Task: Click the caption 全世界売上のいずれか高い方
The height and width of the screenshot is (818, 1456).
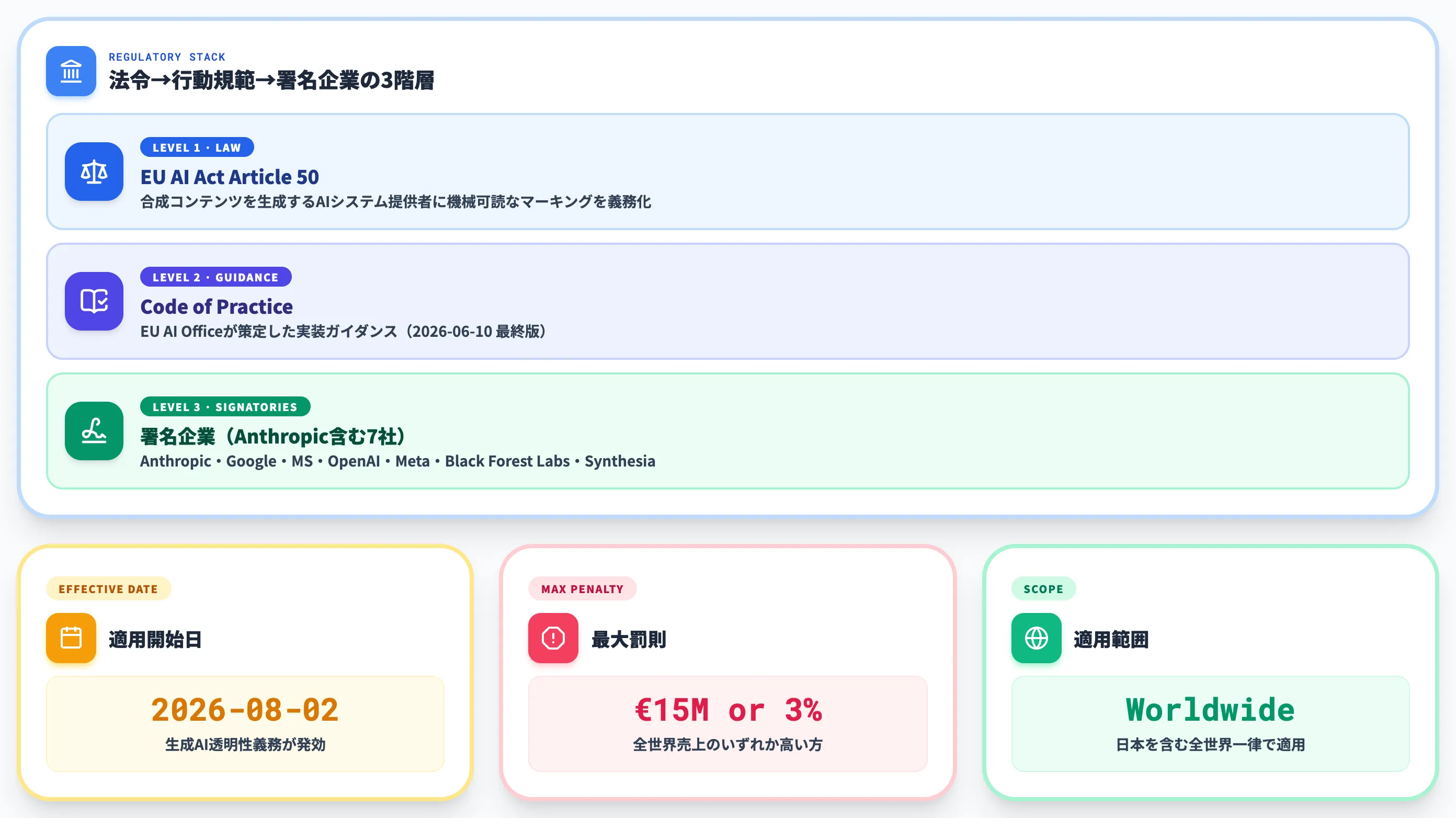Action: (x=728, y=744)
